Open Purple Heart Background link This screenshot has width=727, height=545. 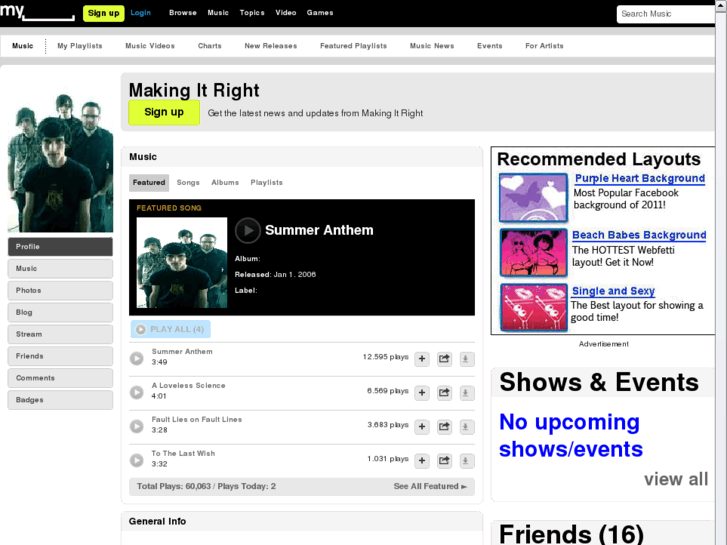tap(640, 179)
